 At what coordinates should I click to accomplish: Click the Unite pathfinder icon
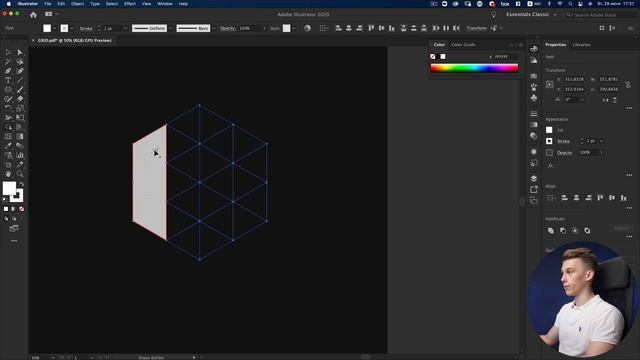pos(551,231)
